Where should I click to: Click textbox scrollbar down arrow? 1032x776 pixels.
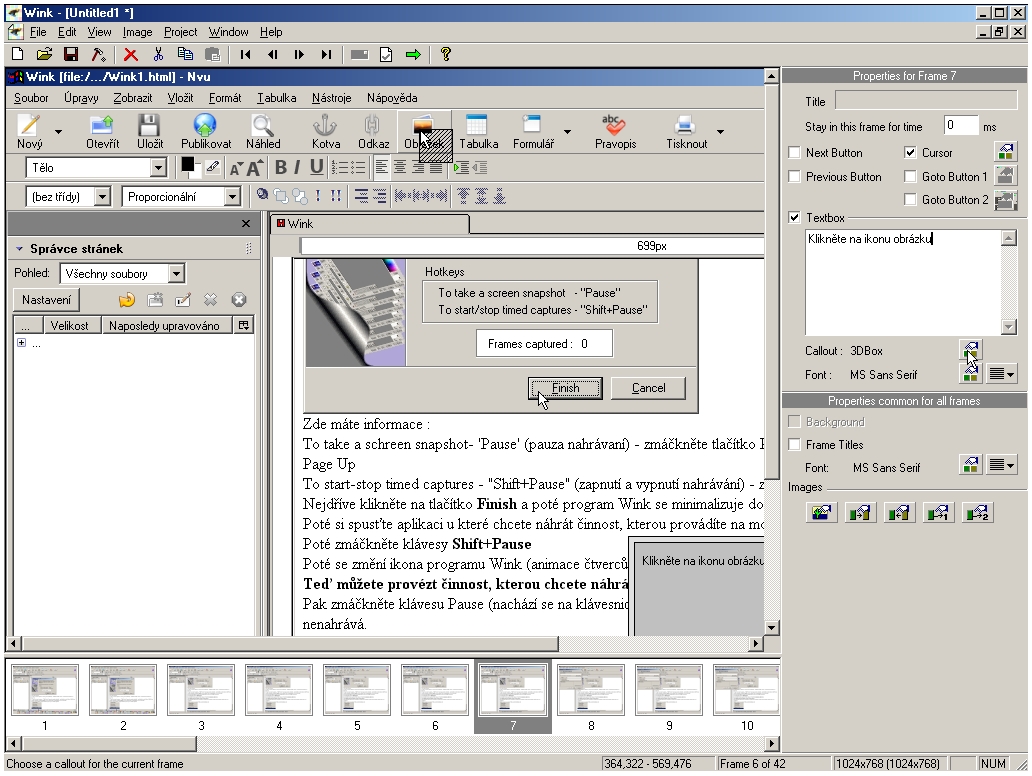pos(1009,326)
